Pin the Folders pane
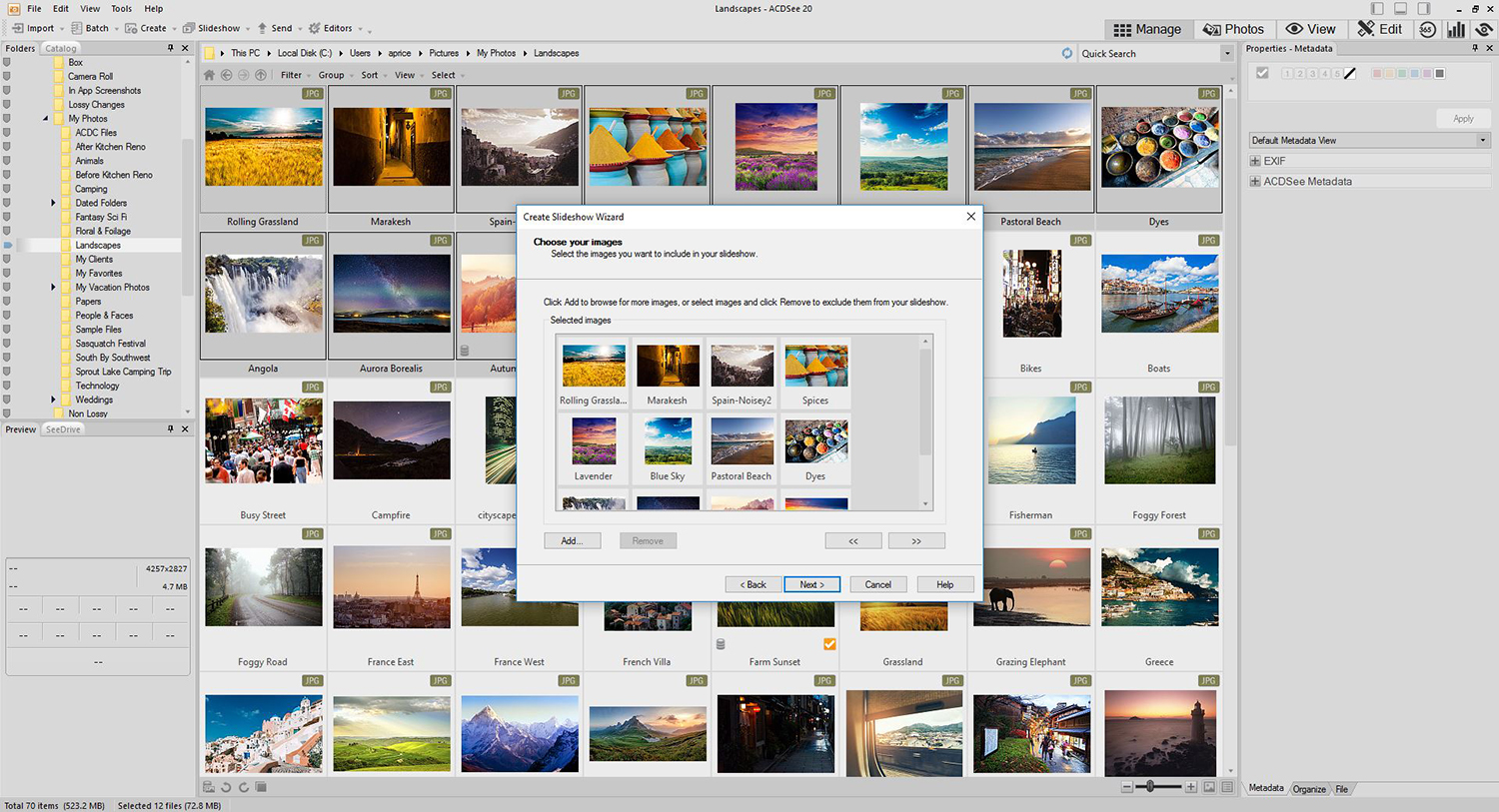This screenshot has height=812, width=1499. (x=170, y=48)
